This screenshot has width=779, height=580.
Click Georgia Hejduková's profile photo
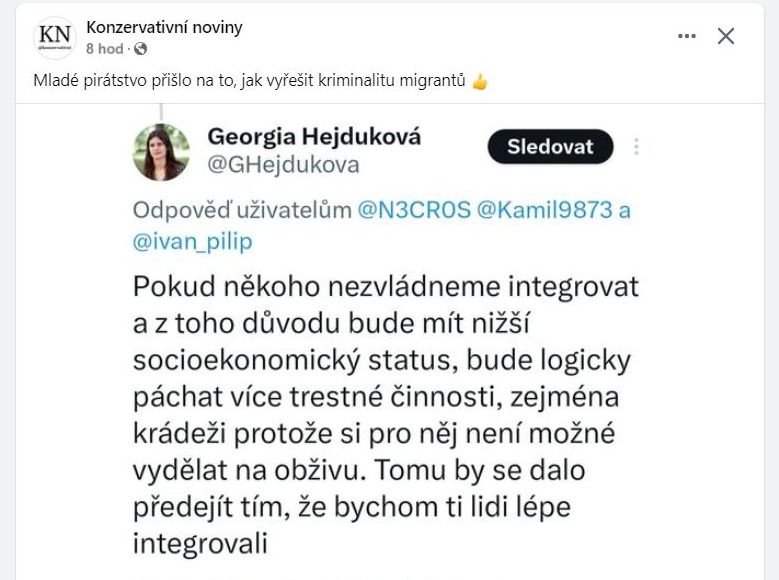tap(161, 152)
